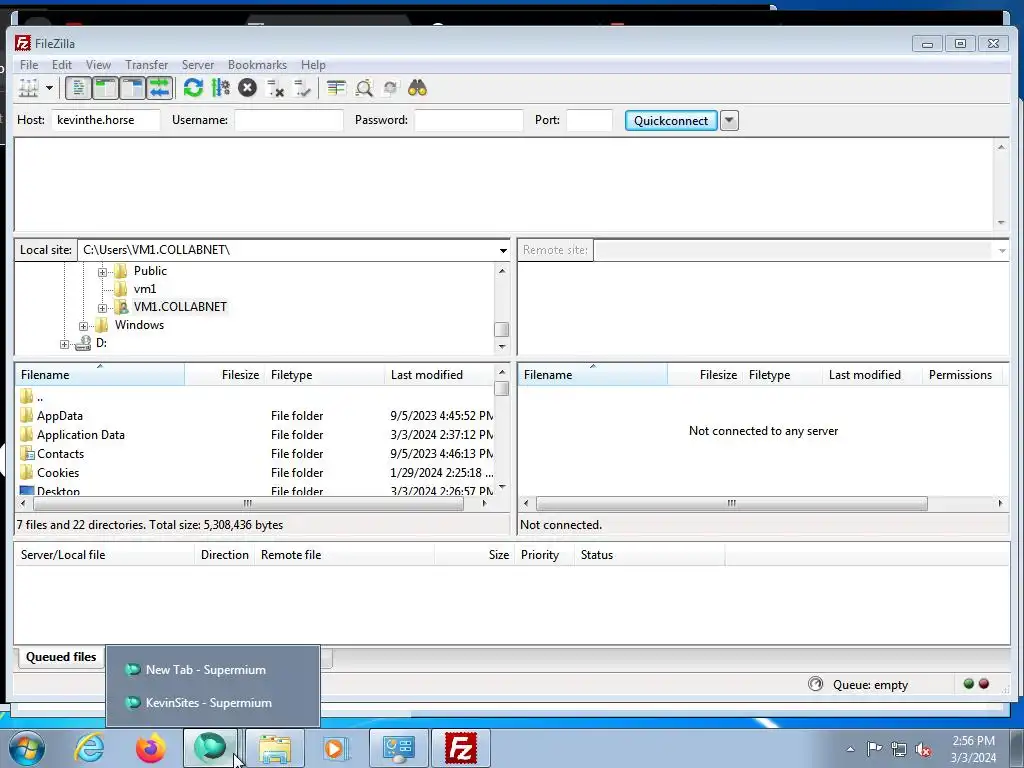The width and height of the screenshot is (1024, 768).
Task: Open the Help menu
Action: [x=313, y=65]
